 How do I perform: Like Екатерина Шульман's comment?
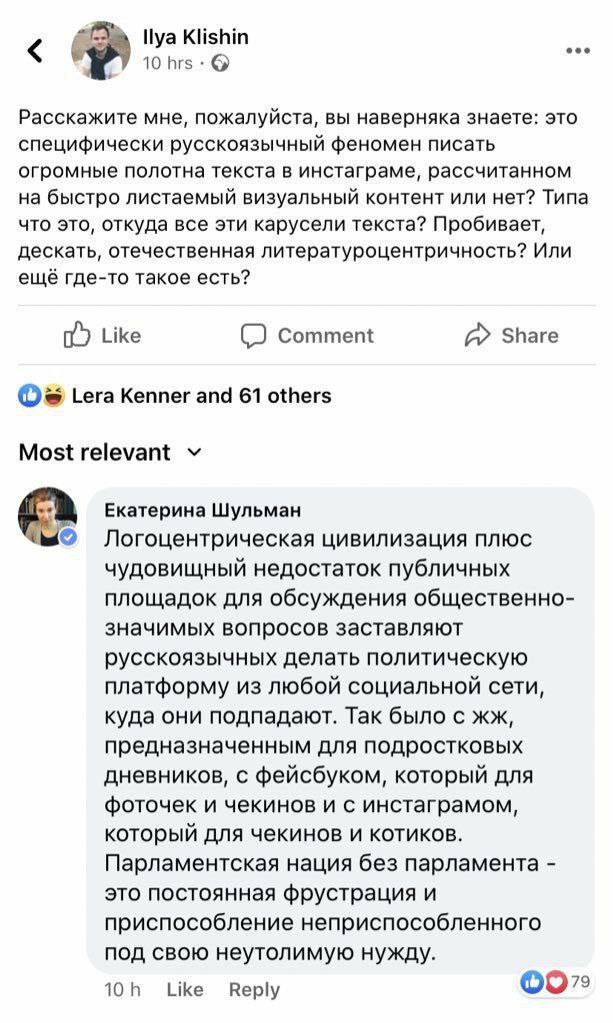[x=185, y=989]
